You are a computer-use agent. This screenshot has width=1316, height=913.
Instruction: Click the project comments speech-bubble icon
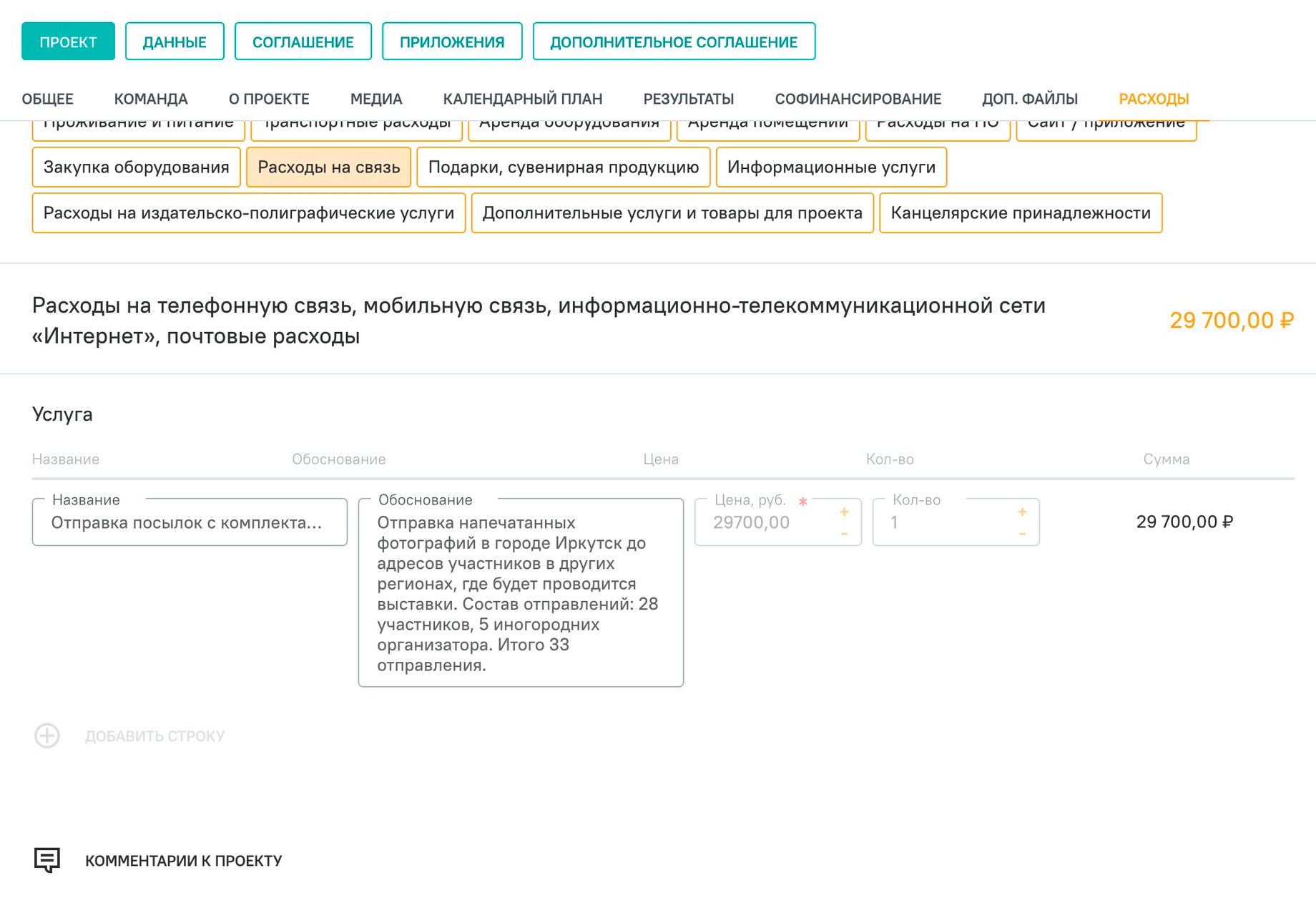point(47,860)
